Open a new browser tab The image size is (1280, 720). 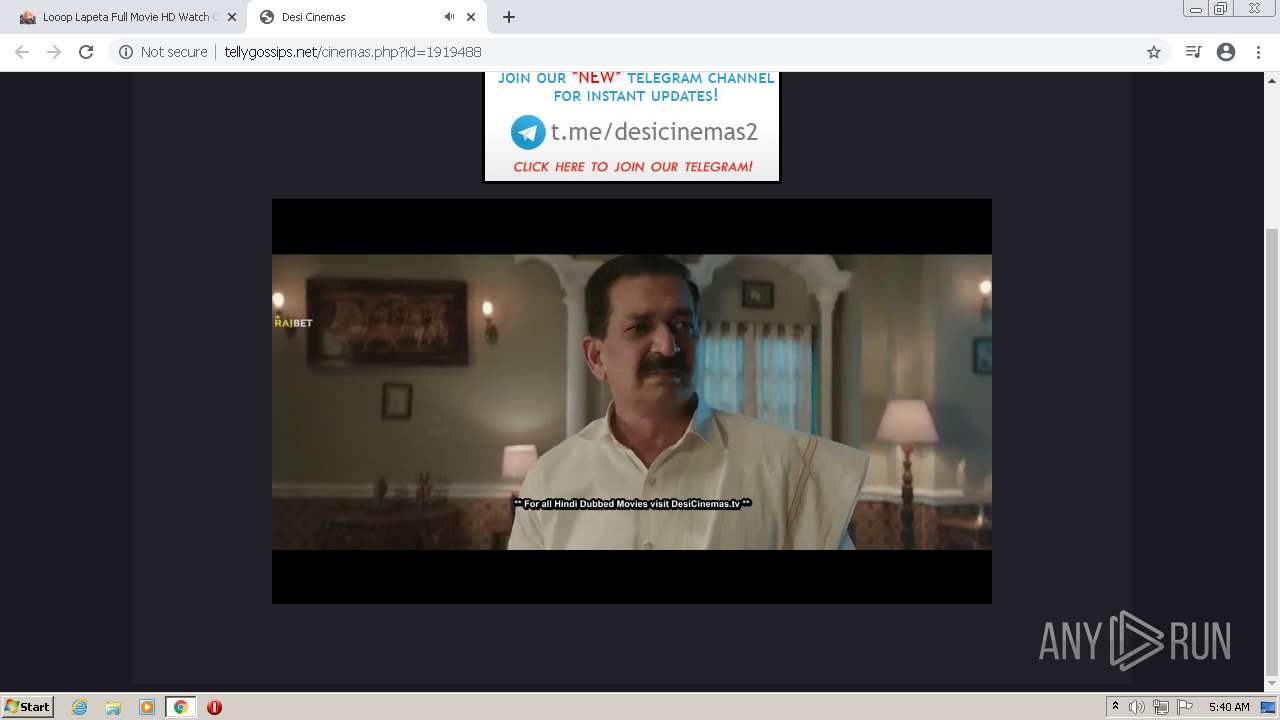click(509, 17)
